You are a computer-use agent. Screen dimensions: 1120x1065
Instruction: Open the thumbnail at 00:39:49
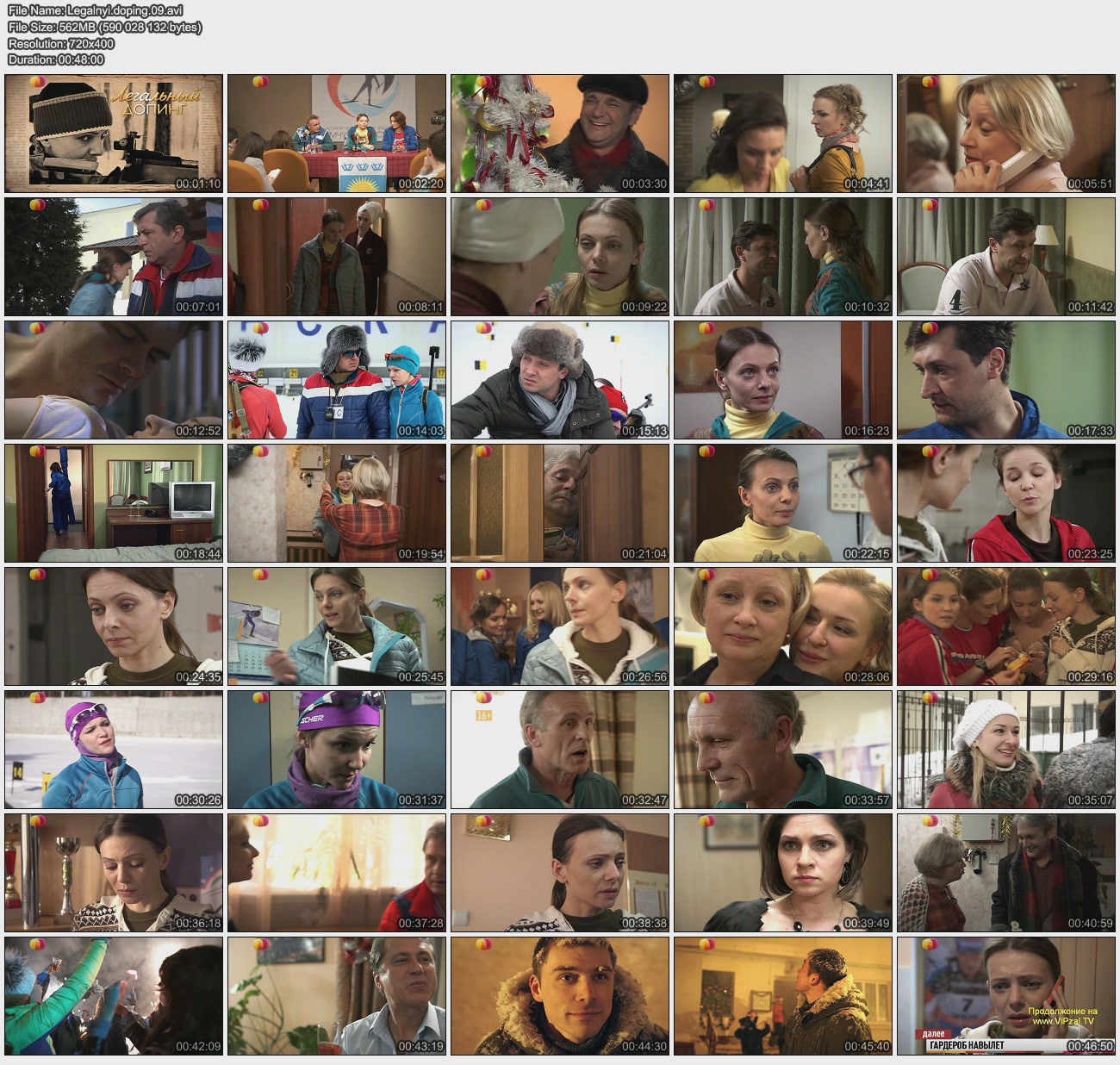pos(782,873)
